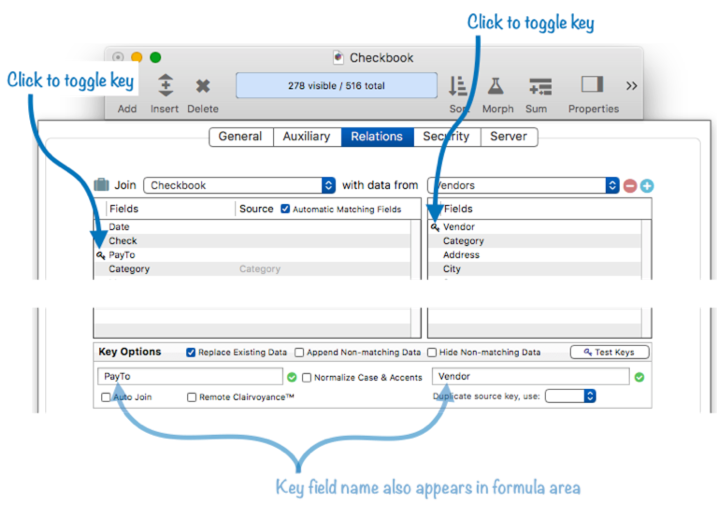Enable Normalize Case & Accents
Viewport: 719px width, 506px height.
click(307, 378)
